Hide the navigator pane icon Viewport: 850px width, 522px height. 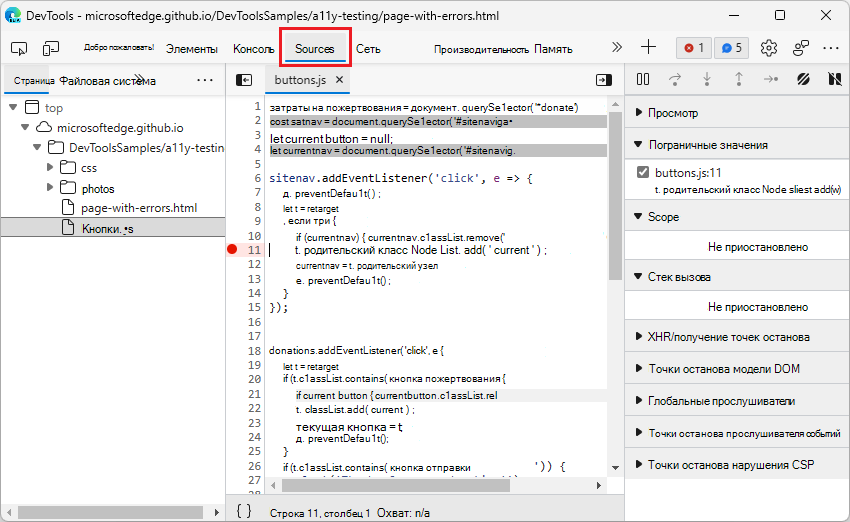point(244,80)
